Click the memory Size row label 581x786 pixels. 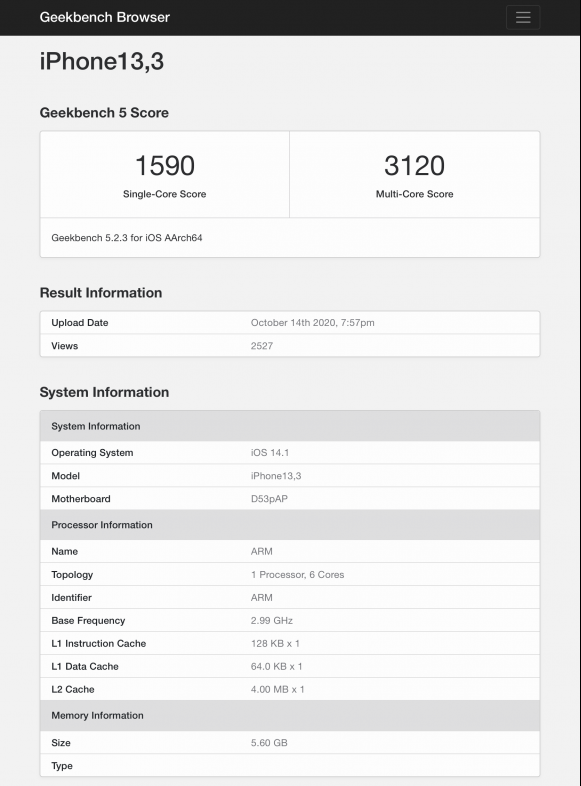[x=61, y=743]
